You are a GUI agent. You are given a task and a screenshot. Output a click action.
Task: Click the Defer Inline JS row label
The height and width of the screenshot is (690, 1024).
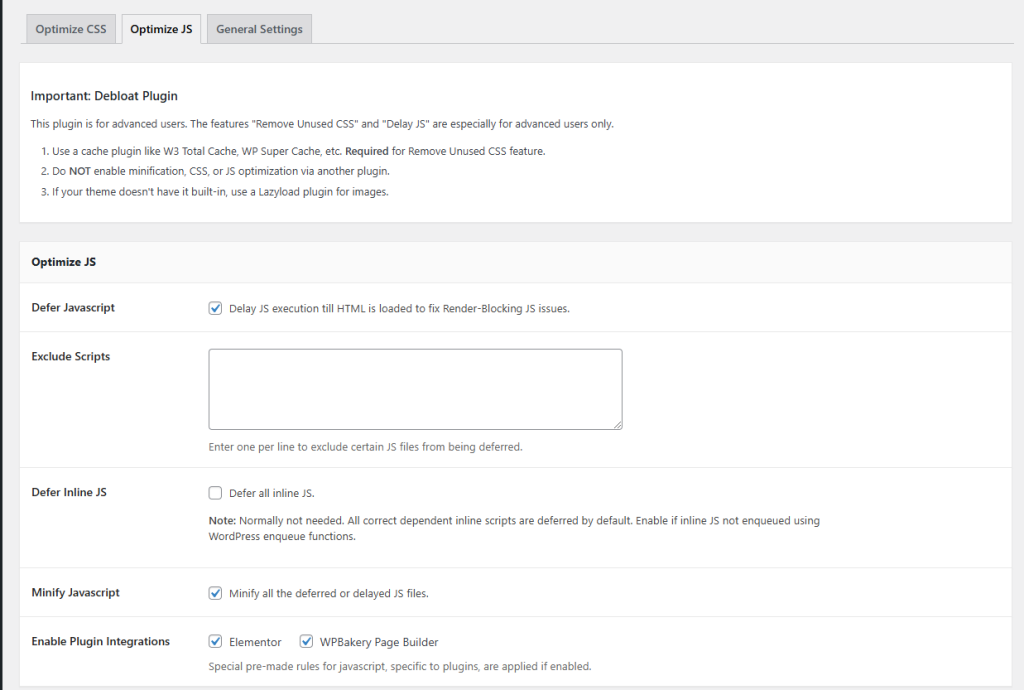69,493
